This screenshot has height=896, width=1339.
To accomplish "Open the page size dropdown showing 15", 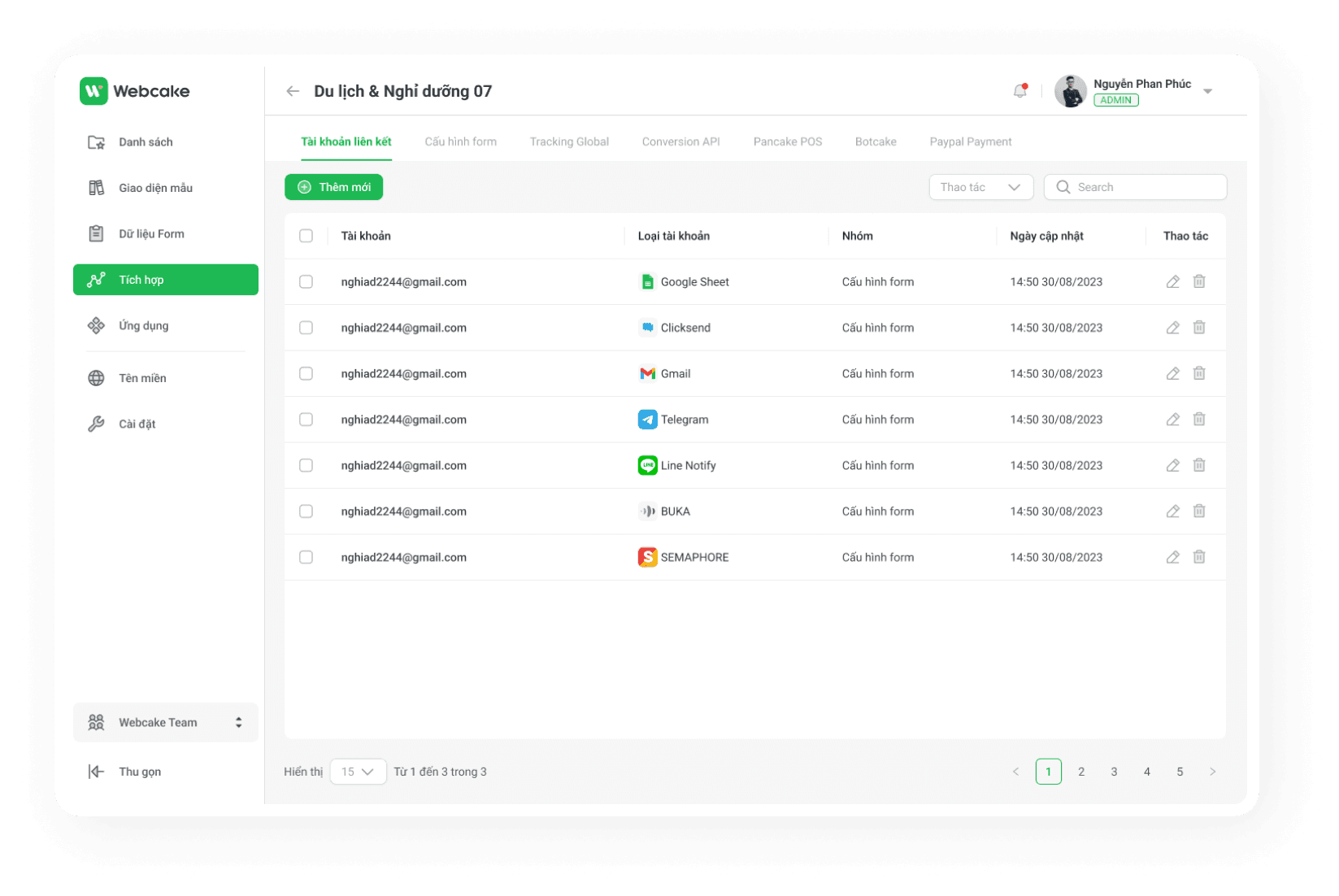I will tap(357, 772).
